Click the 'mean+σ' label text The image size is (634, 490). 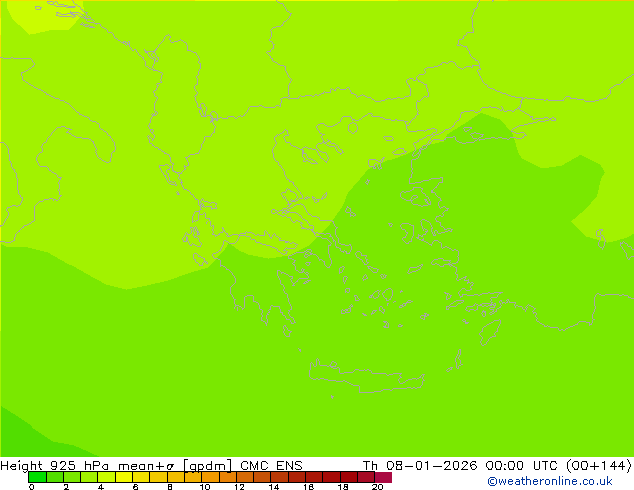point(146,466)
